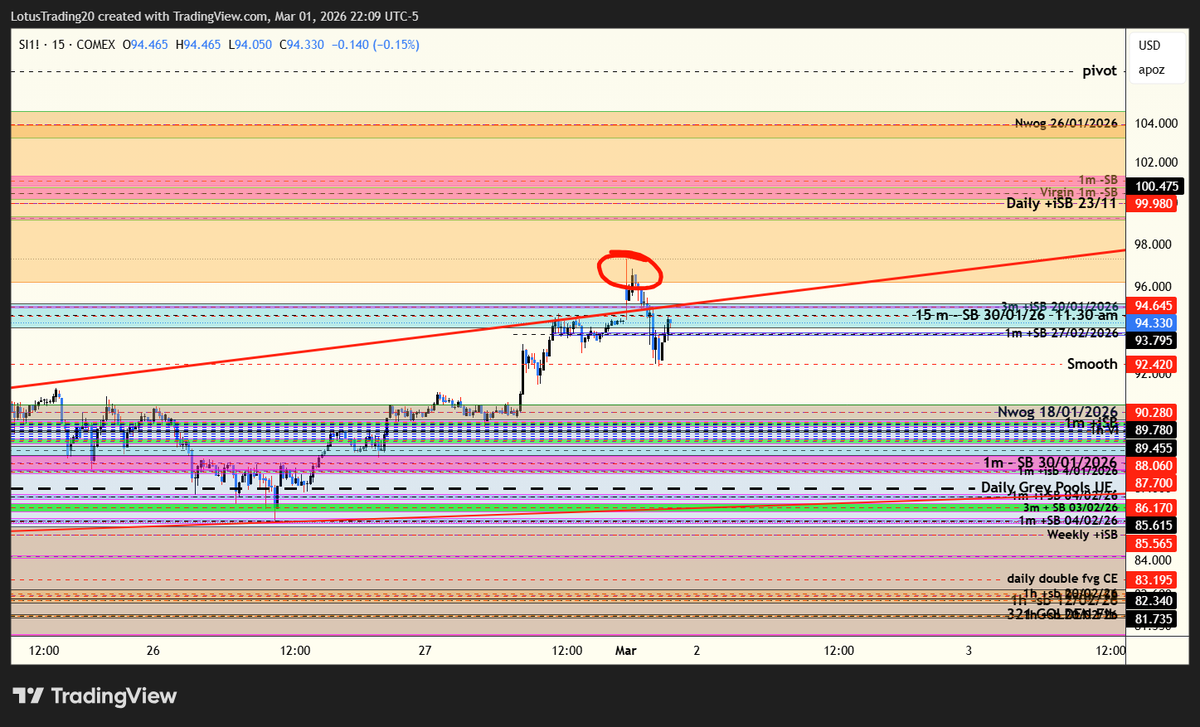Click the Daily Grey Pools UE label

(1048, 487)
